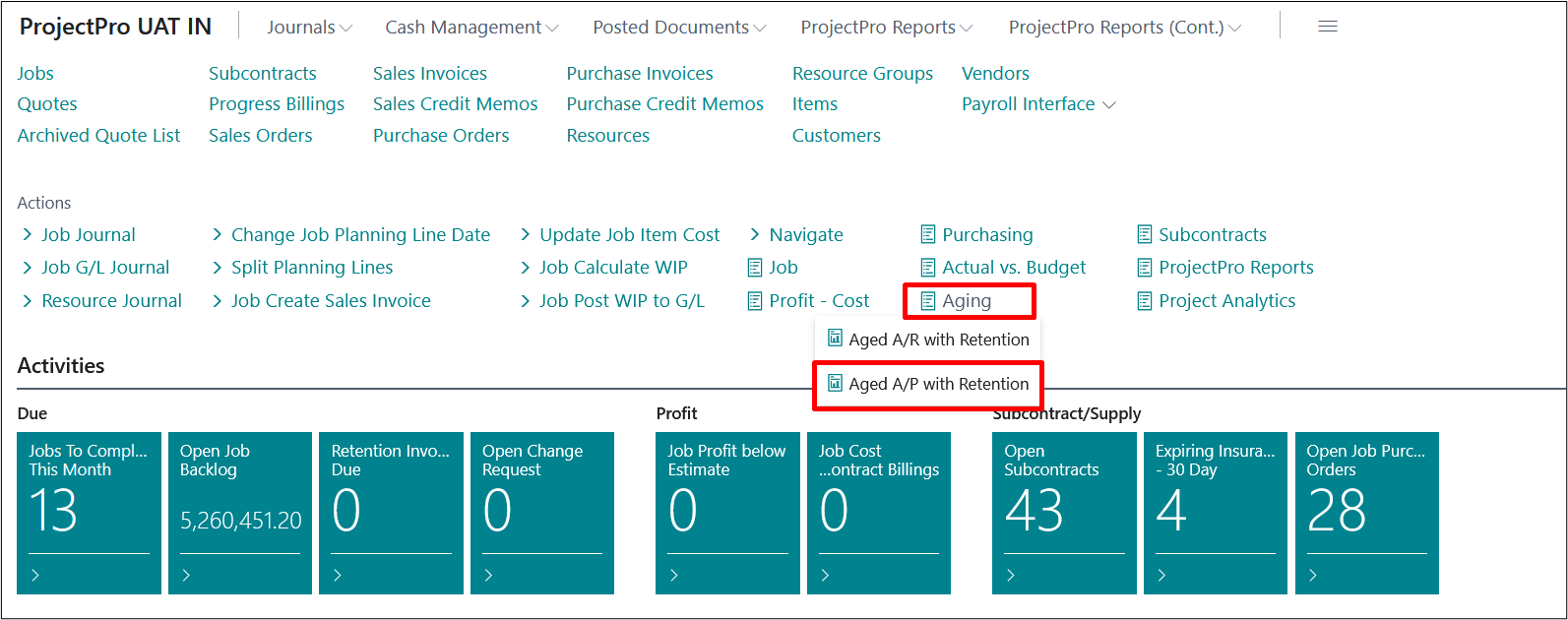Expand the Journals dropdown menu
Viewport: 1568px width, 620px height.
click(309, 28)
